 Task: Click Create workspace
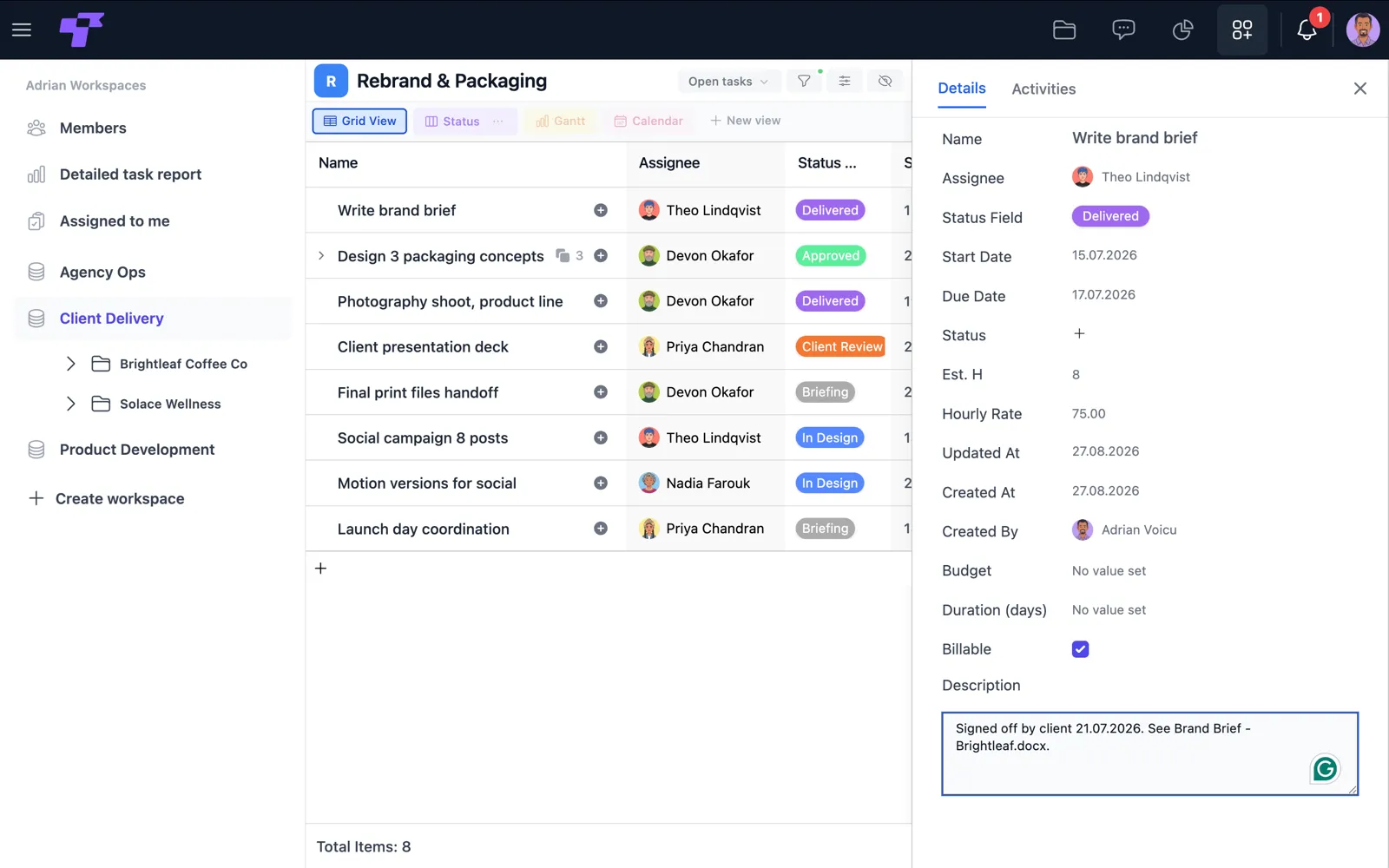coord(107,498)
